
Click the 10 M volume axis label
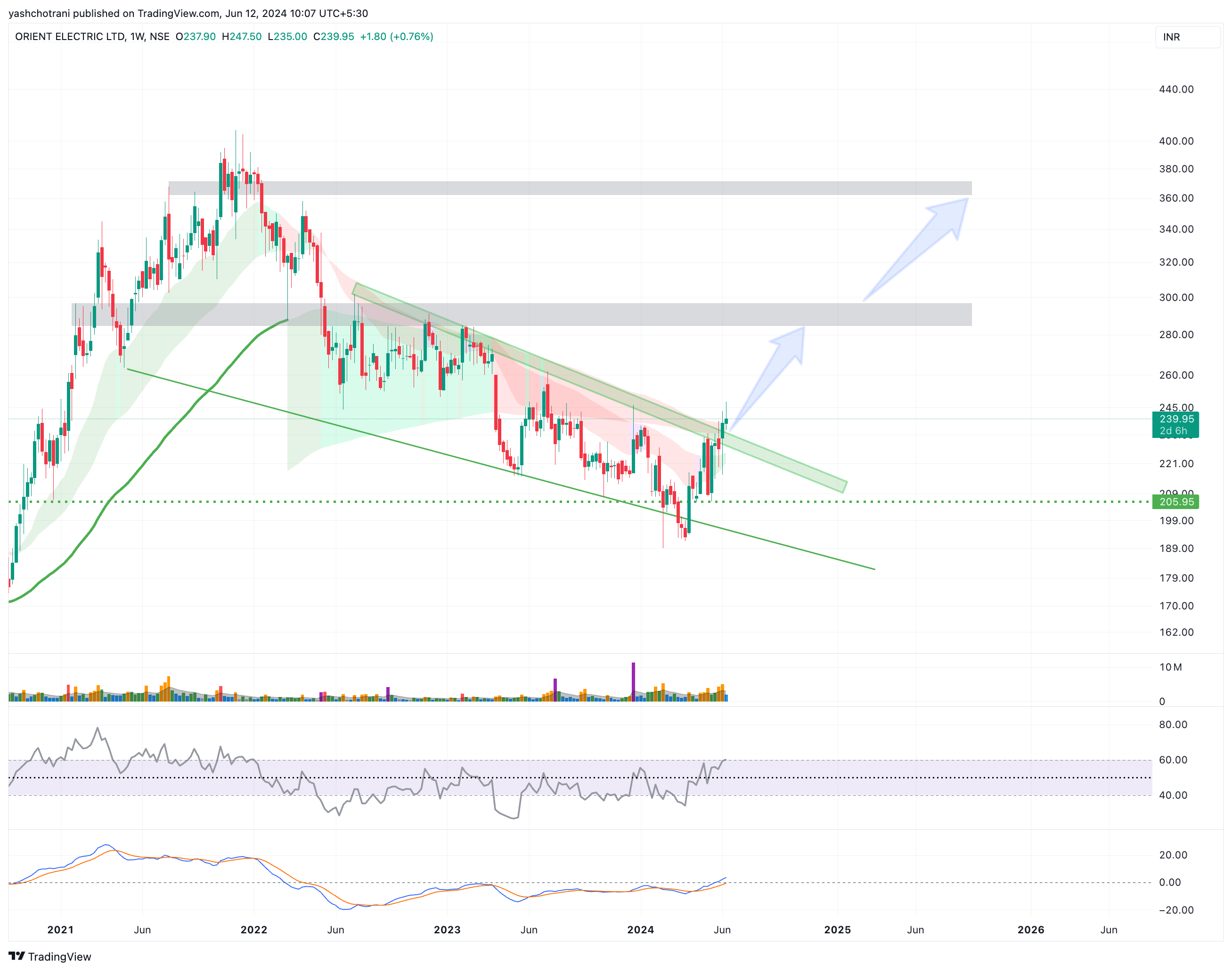1171,667
